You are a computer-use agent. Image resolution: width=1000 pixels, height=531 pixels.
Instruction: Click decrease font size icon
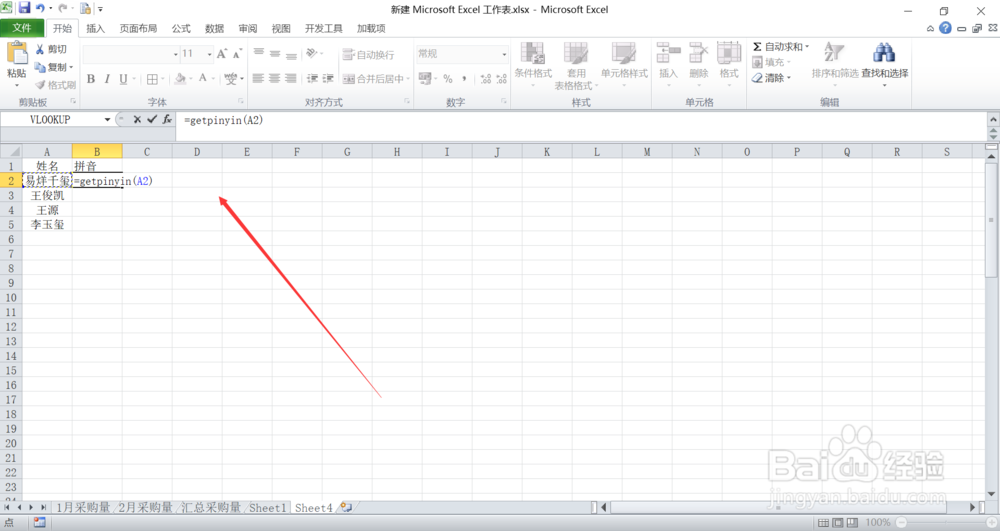[237, 54]
